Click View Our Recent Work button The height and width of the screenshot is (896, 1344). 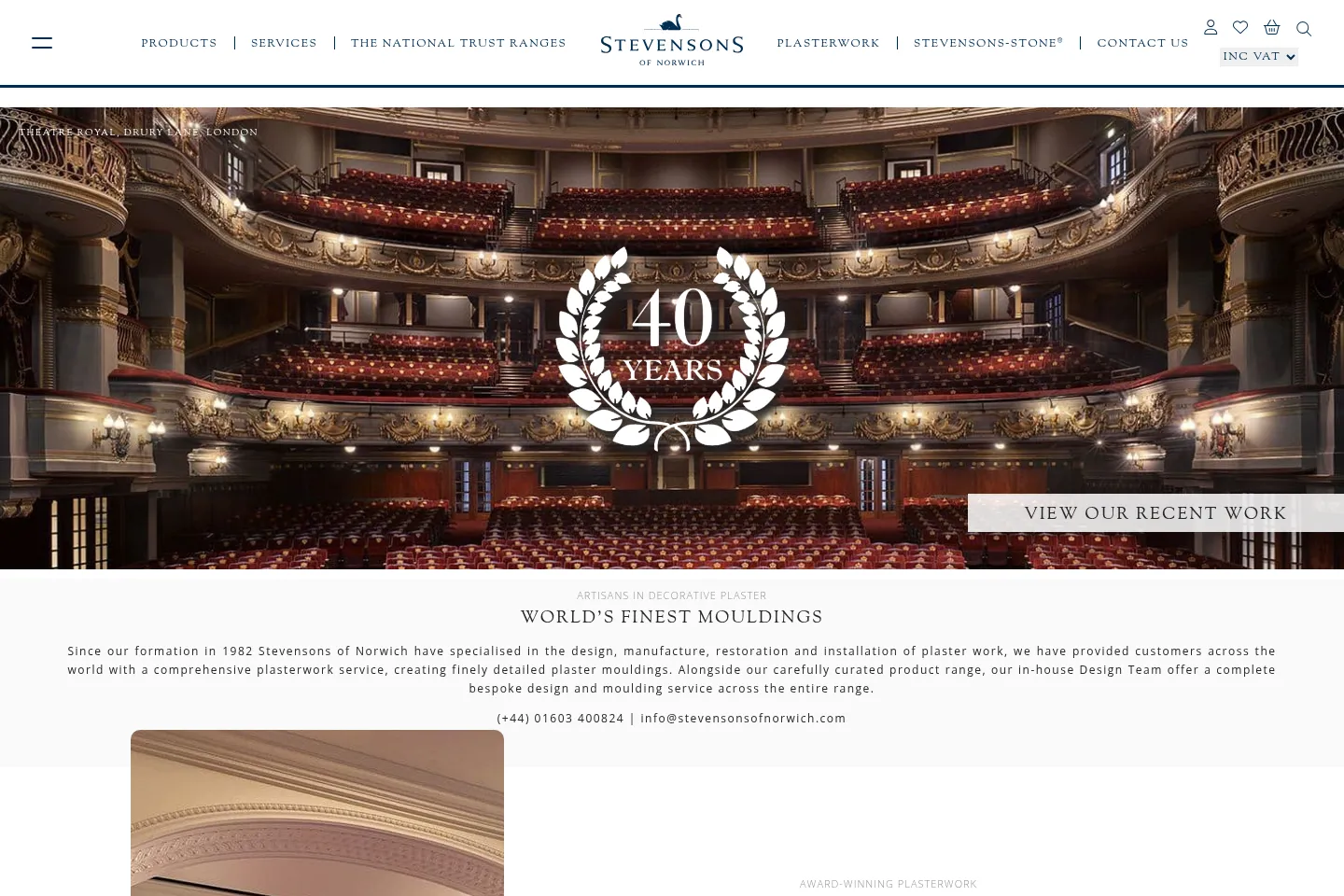pos(1155,513)
